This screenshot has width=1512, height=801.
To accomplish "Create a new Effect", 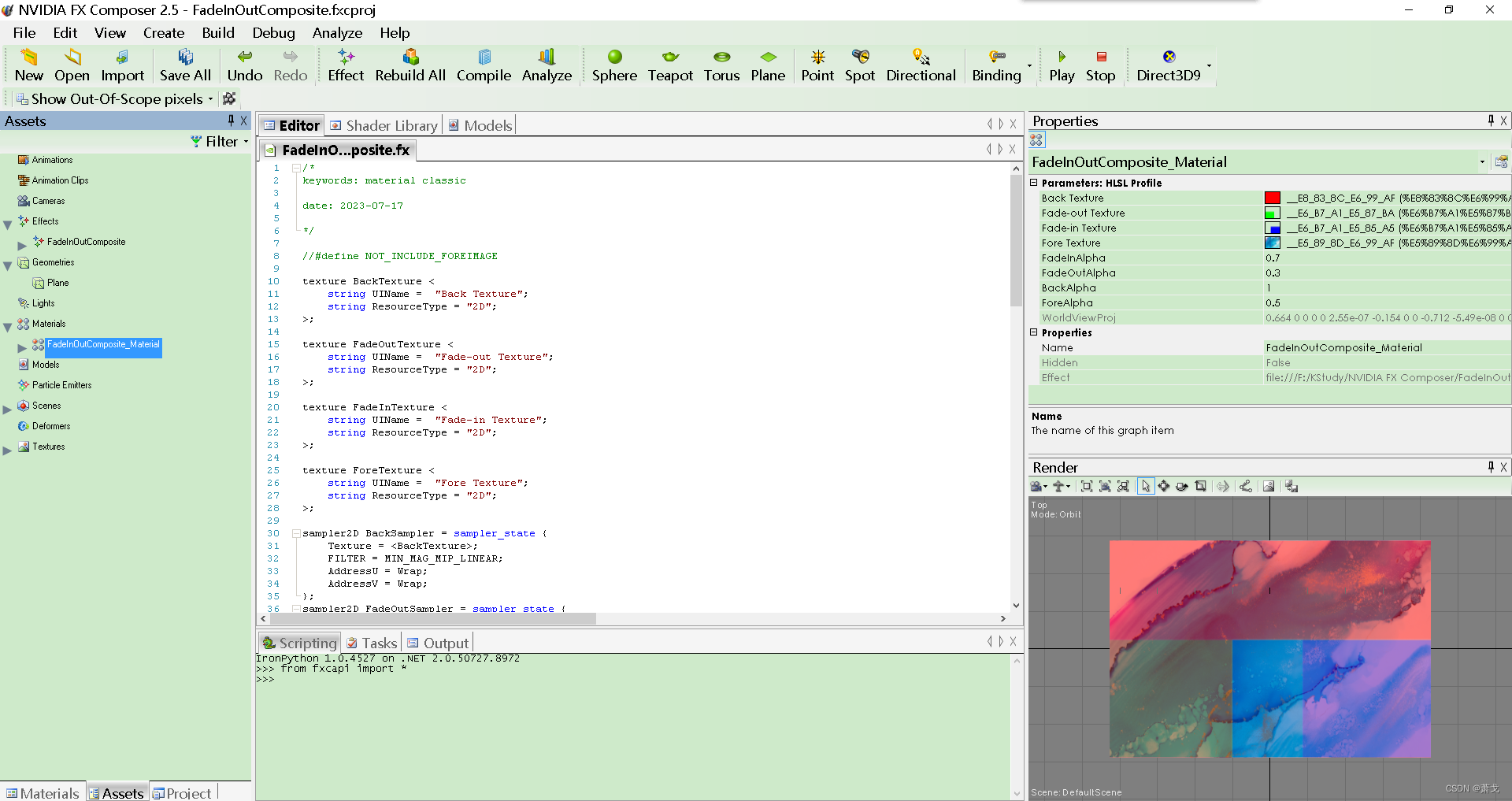I will tap(346, 65).
